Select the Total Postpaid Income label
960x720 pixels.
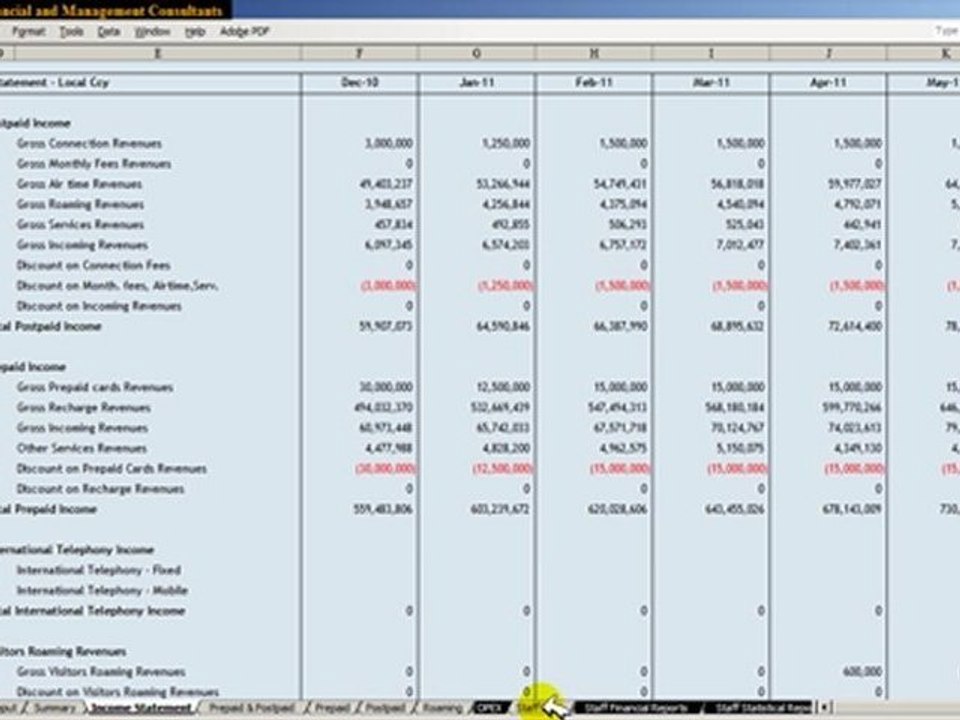point(50,326)
